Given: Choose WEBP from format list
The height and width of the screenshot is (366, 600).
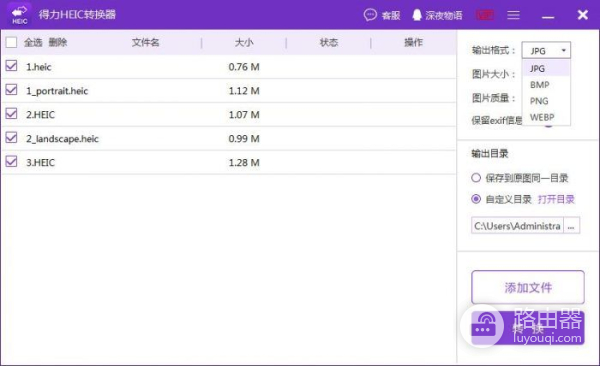Looking at the screenshot, I should [546, 117].
